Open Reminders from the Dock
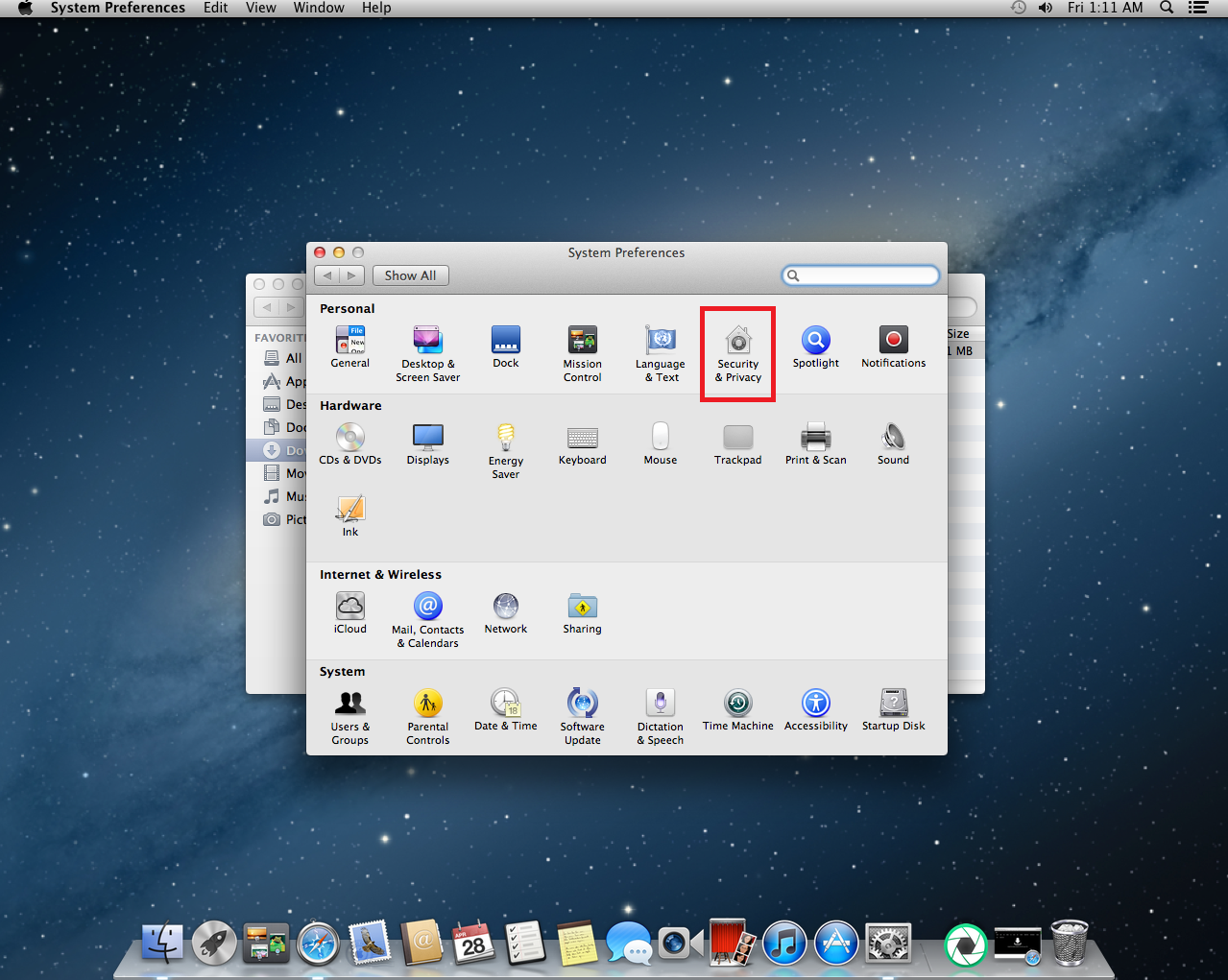 [x=525, y=944]
